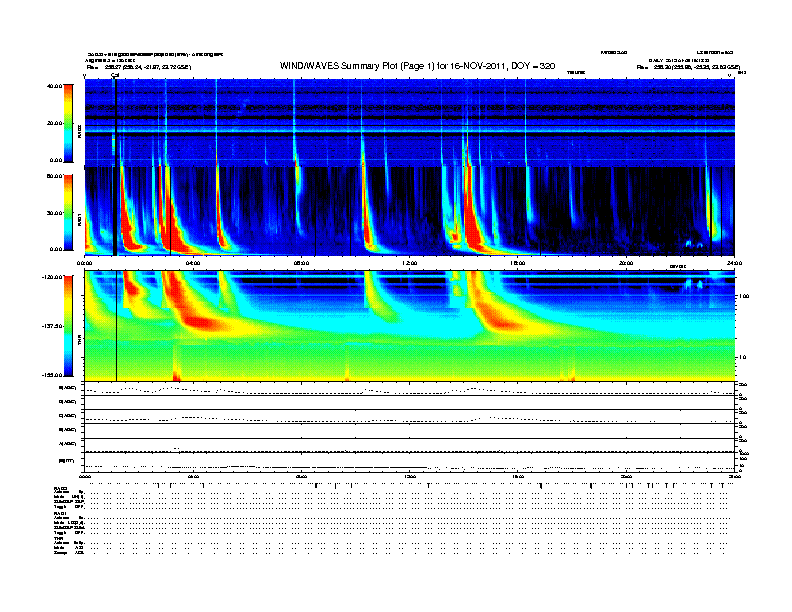Click the RAD2 intensity color bar

tap(68, 123)
